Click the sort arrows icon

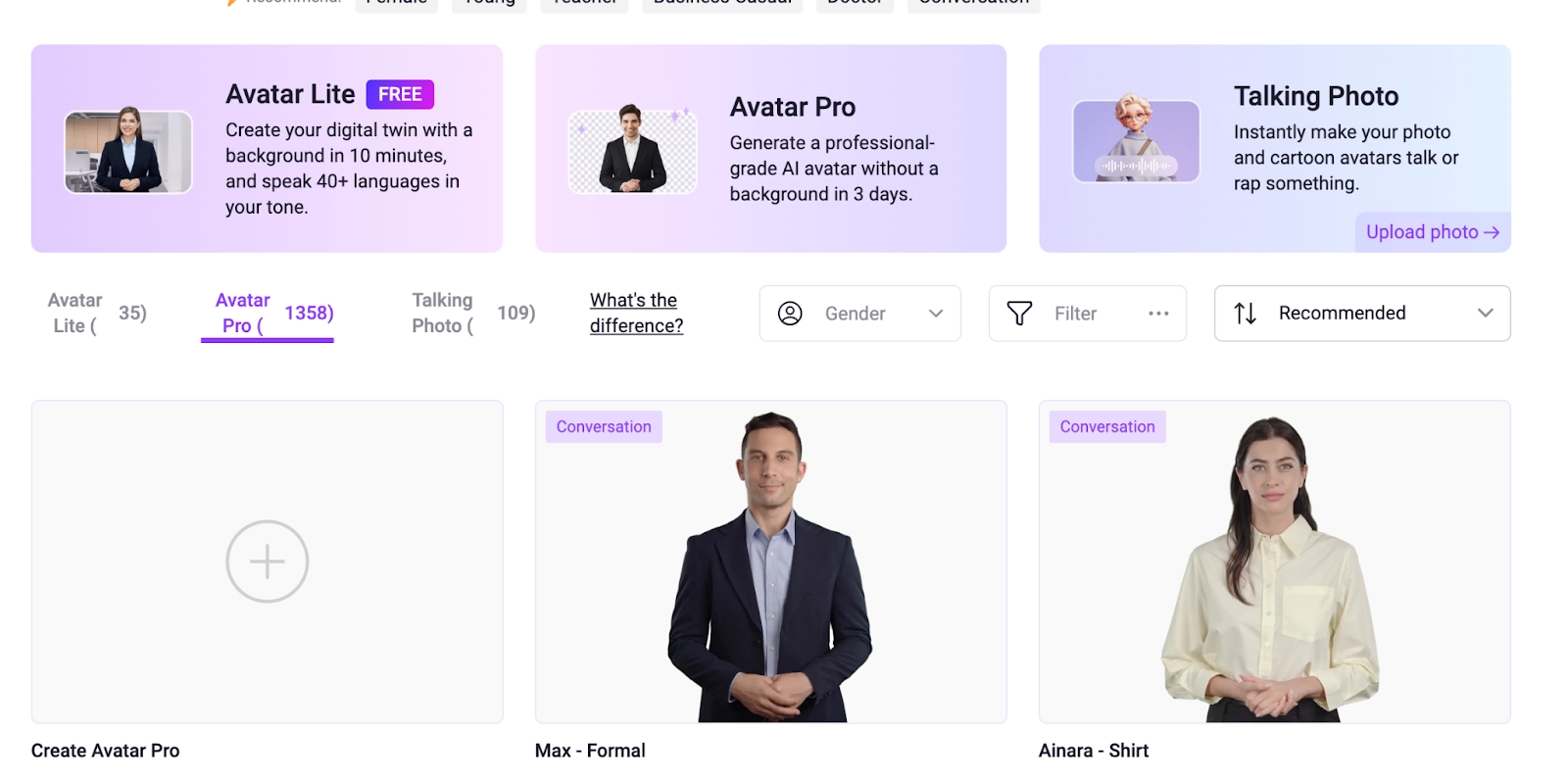(x=1246, y=314)
